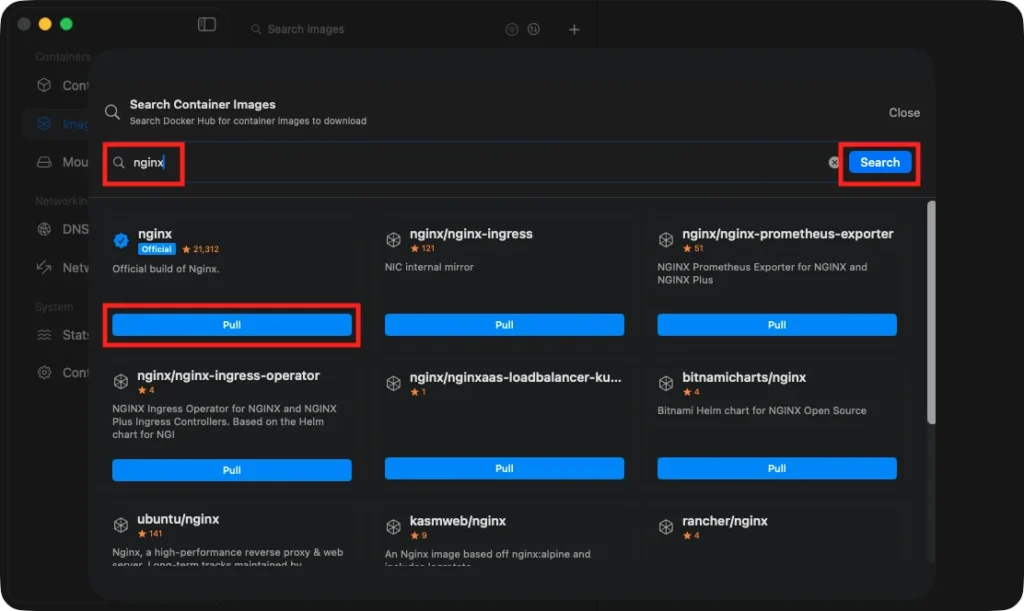Select the rancher/nginx title
Image resolution: width=1024 pixels, height=611 pixels.
pos(724,521)
